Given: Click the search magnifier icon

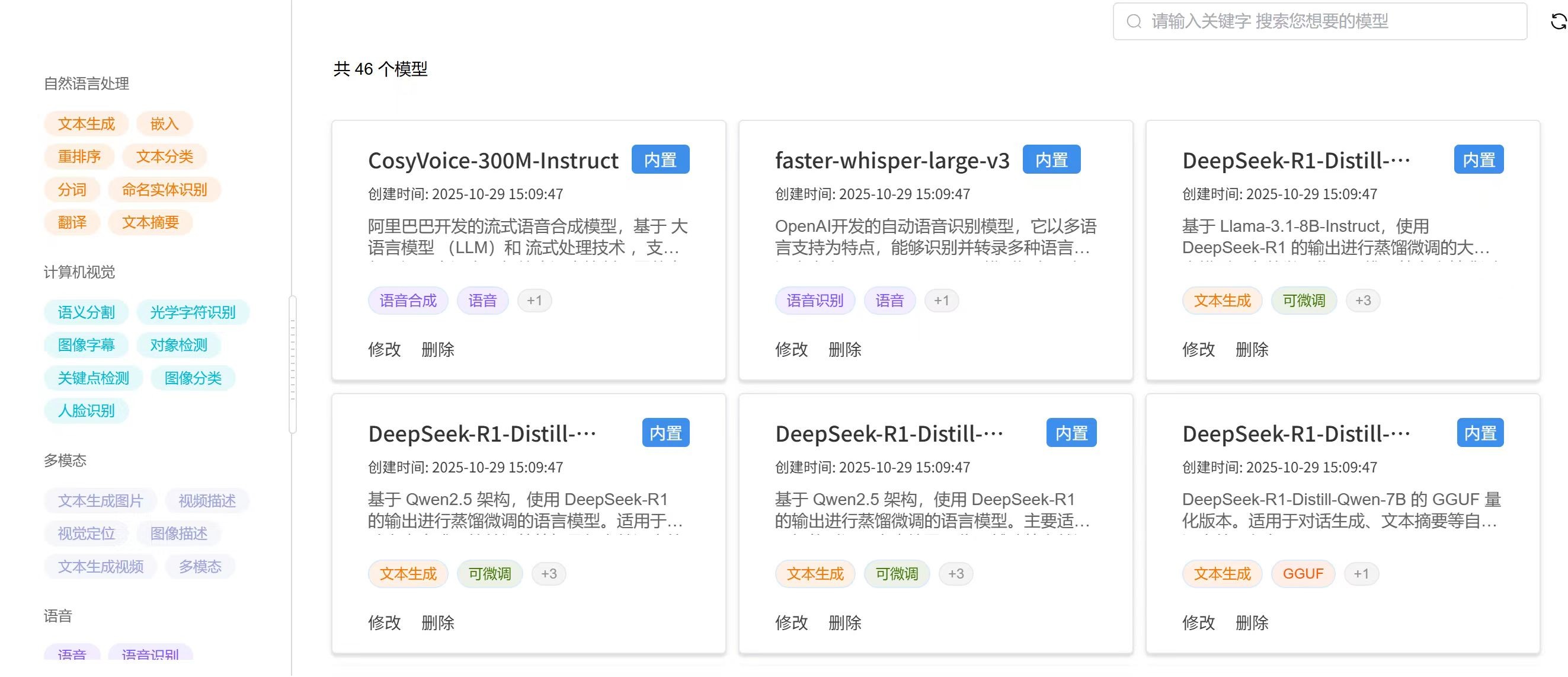Looking at the screenshot, I should click(1134, 22).
